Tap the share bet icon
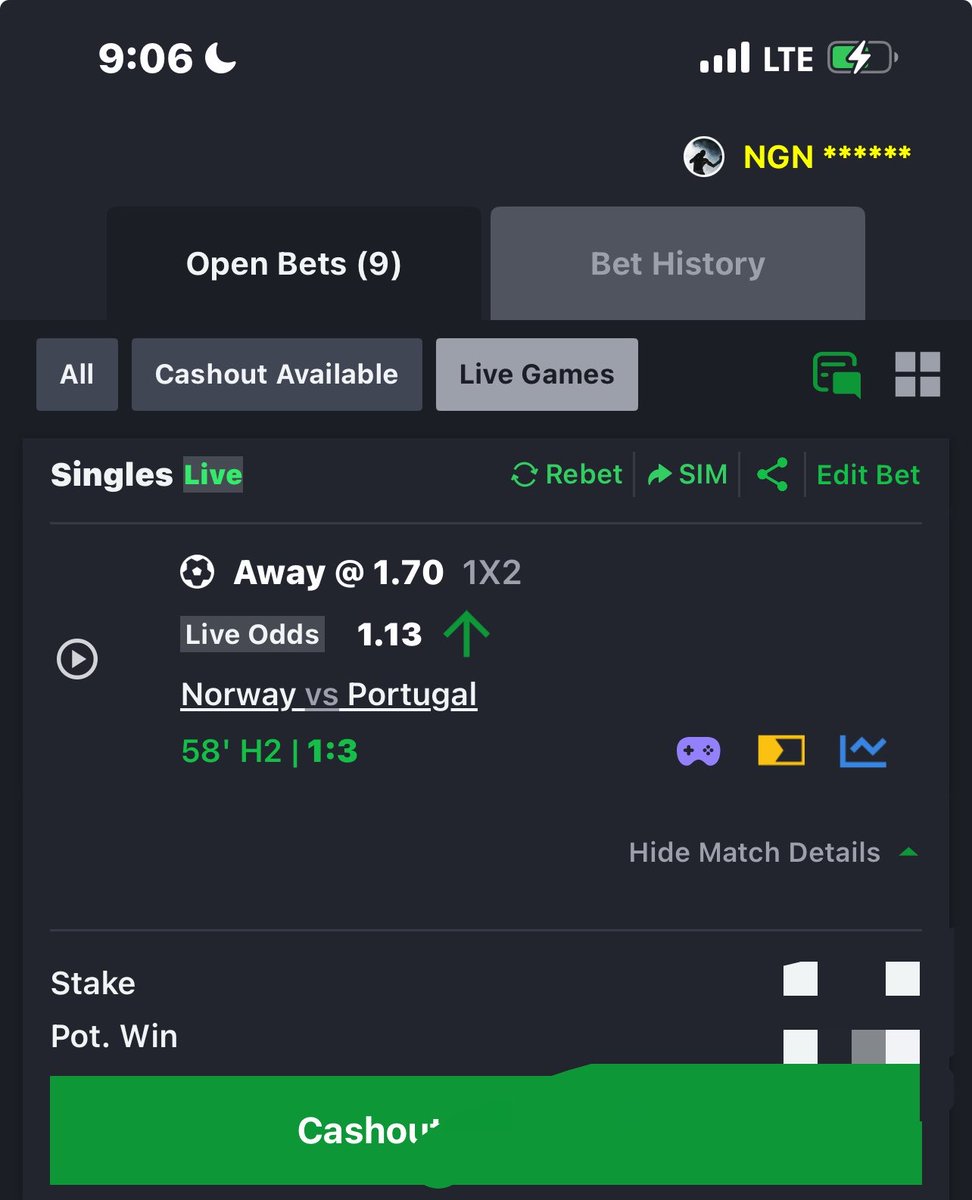The image size is (972, 1200). (x=772, y=474)
